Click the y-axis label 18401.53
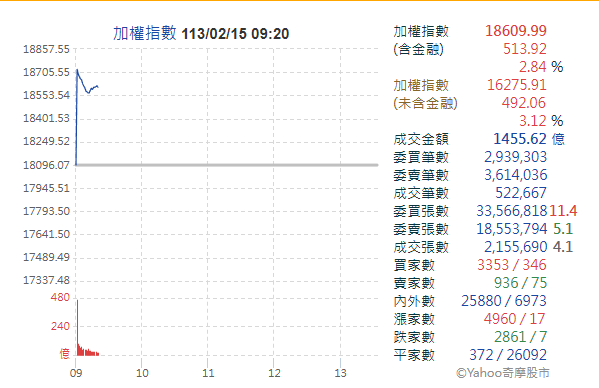 point(46,118)
